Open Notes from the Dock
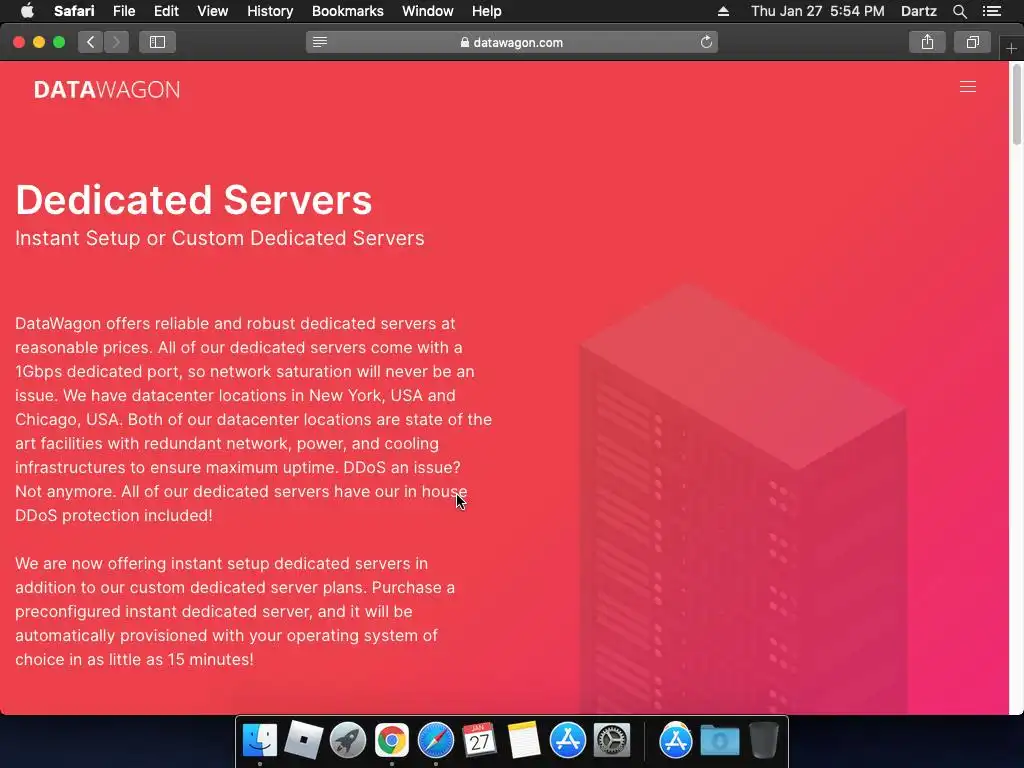Viewport: 1024px width, 768px height. tap(524, 740)
